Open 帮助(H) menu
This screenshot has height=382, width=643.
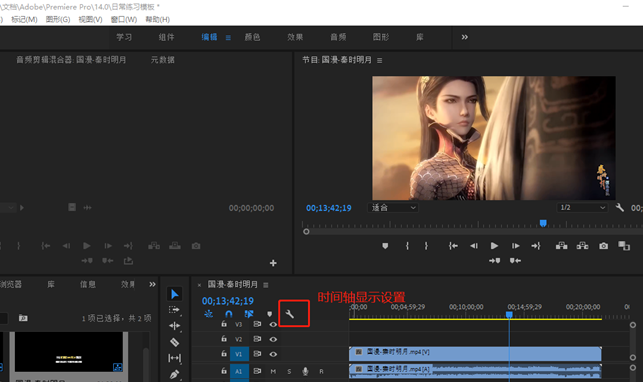pos(157,19)
